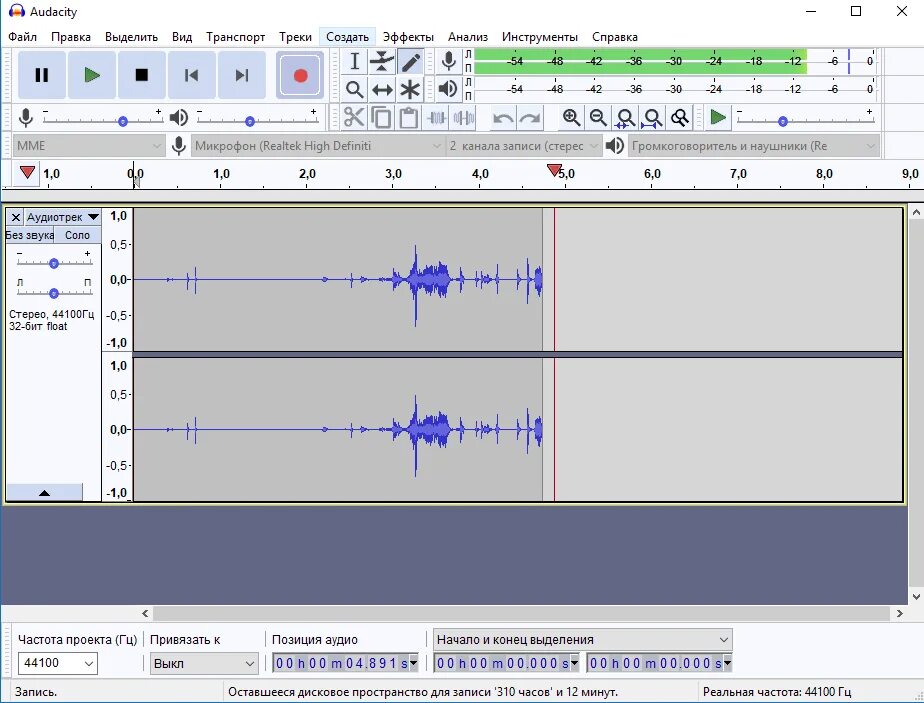
Task: Open the Микрофон recording device dropdown
Action: tap(318, 146)
